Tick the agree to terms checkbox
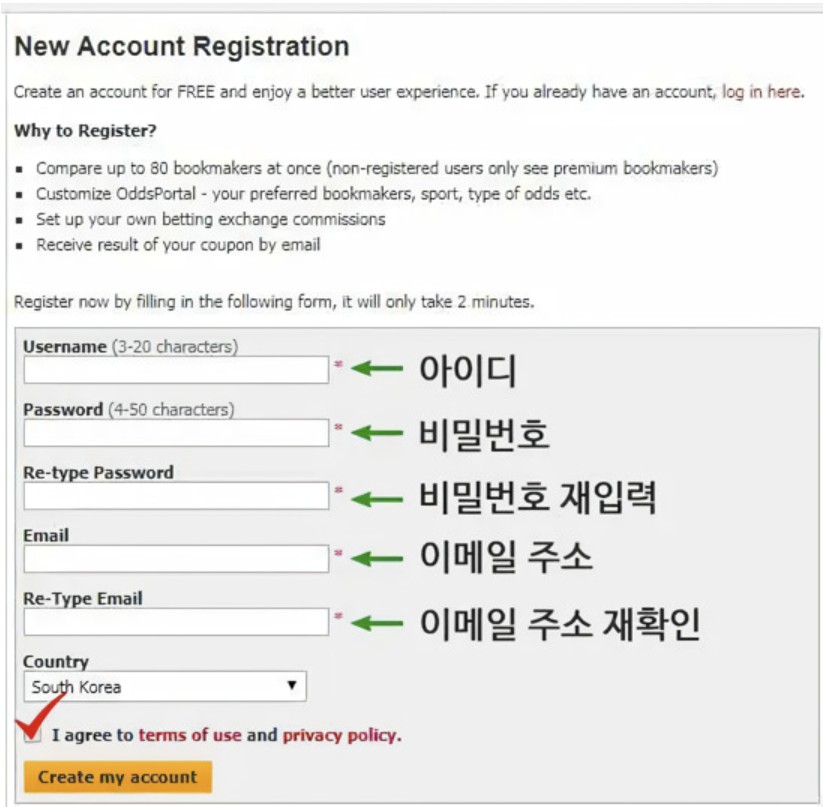The image size is (823, 807). click(33, 735)
